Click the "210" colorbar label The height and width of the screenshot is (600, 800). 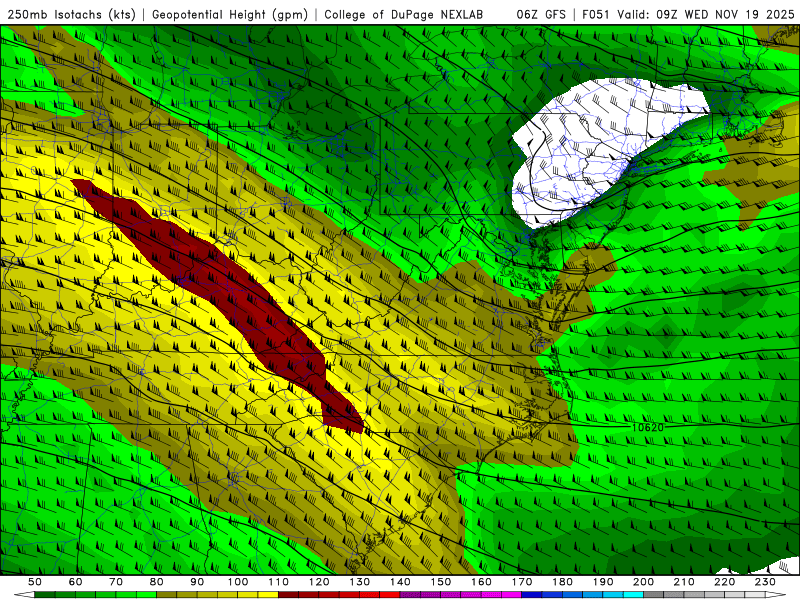pyautogui.click(x=684, y=582)
